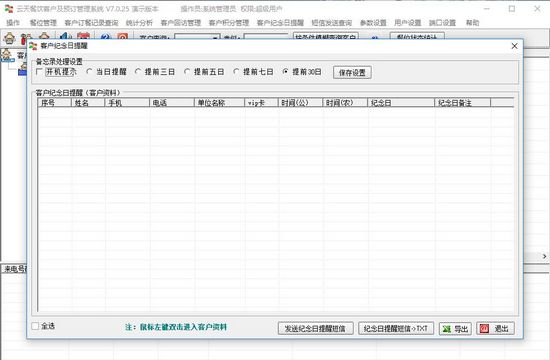Click the export button's green icon
The image size is (550, 360).
click(447, 329)
